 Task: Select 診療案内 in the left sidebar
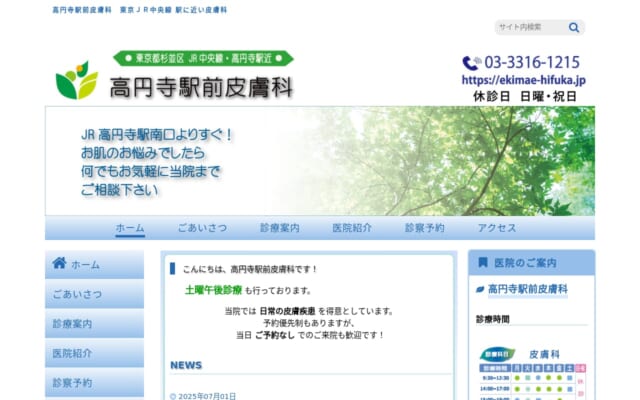[94, 324]
